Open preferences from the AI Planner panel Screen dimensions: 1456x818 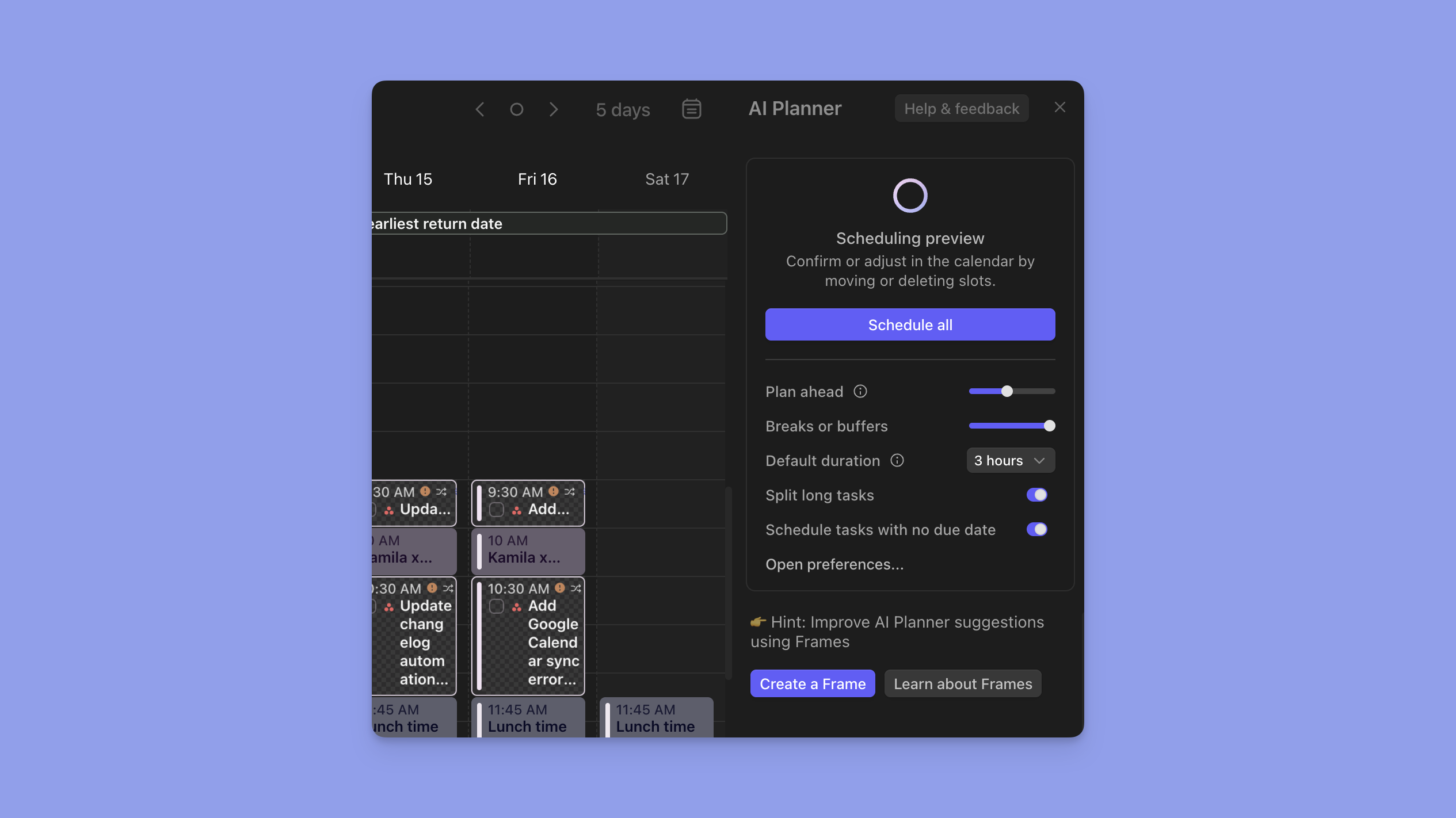coord(834,564)
